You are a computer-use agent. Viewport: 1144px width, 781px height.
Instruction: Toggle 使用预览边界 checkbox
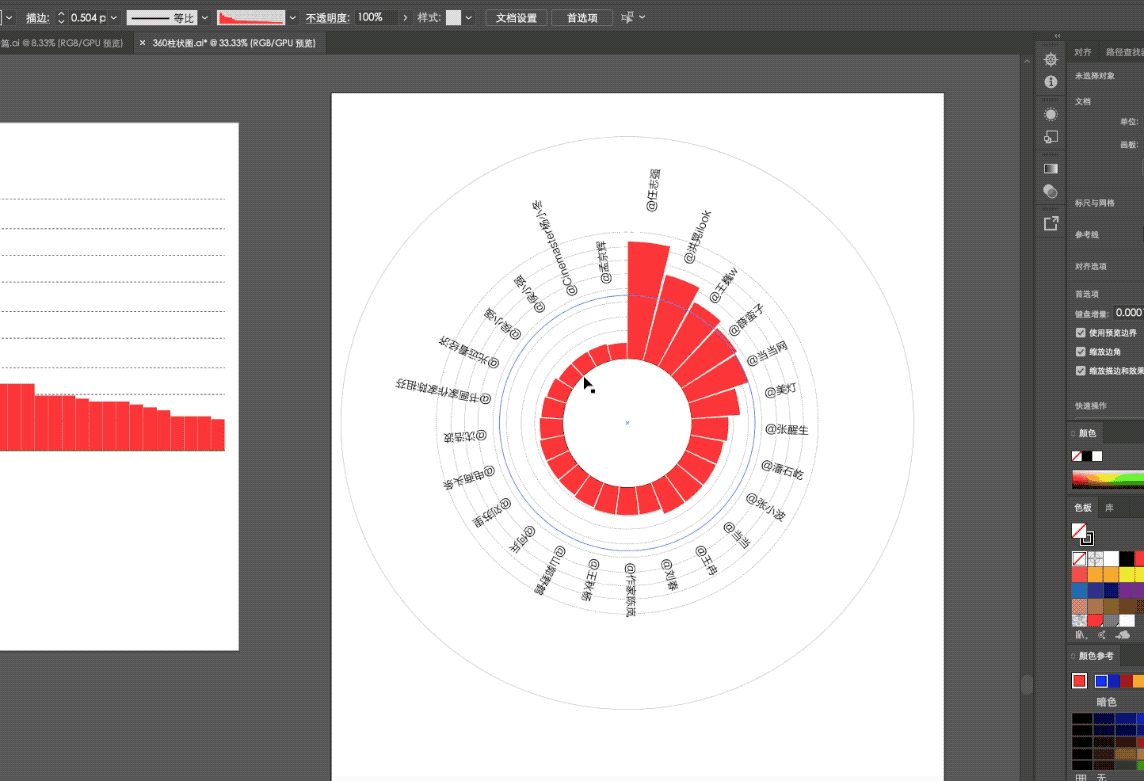(x=1081, y=333)
